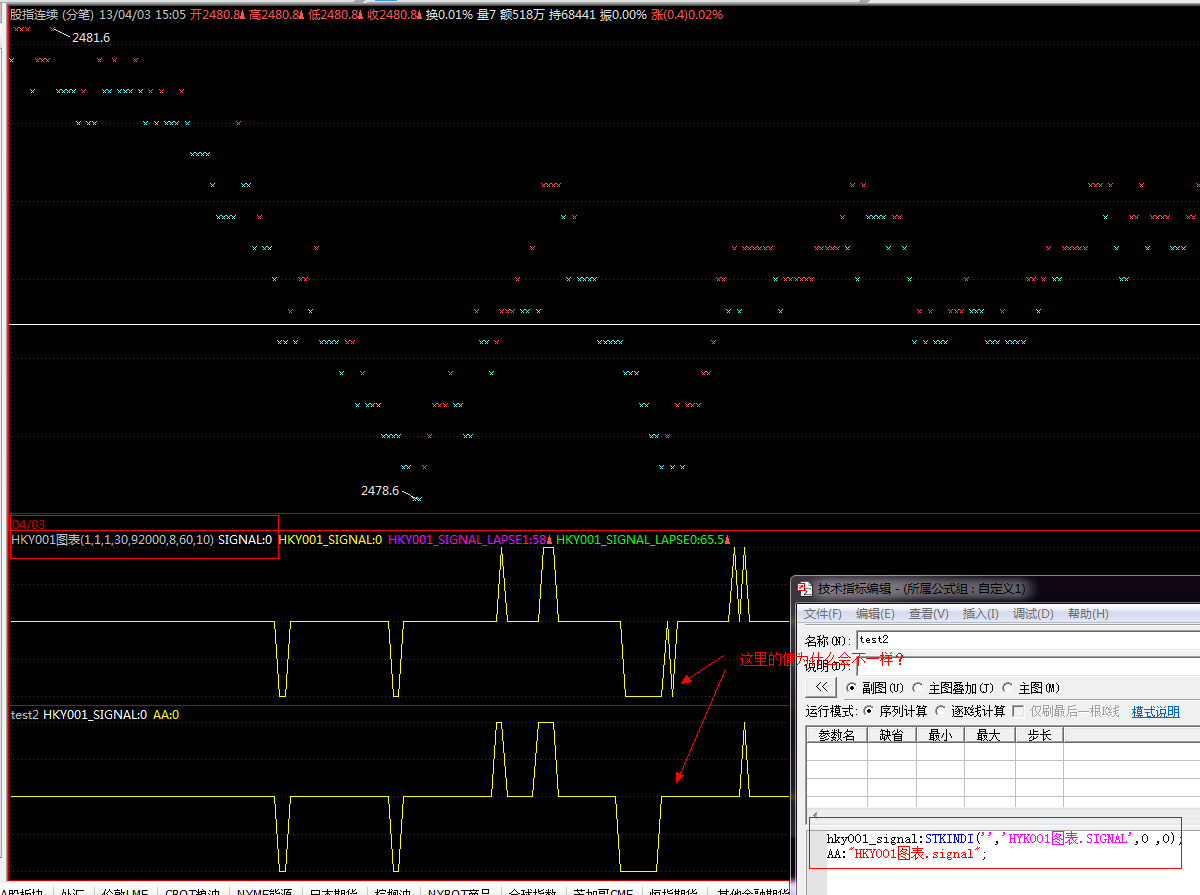Open the 插入(I) menu

[980, 614]
